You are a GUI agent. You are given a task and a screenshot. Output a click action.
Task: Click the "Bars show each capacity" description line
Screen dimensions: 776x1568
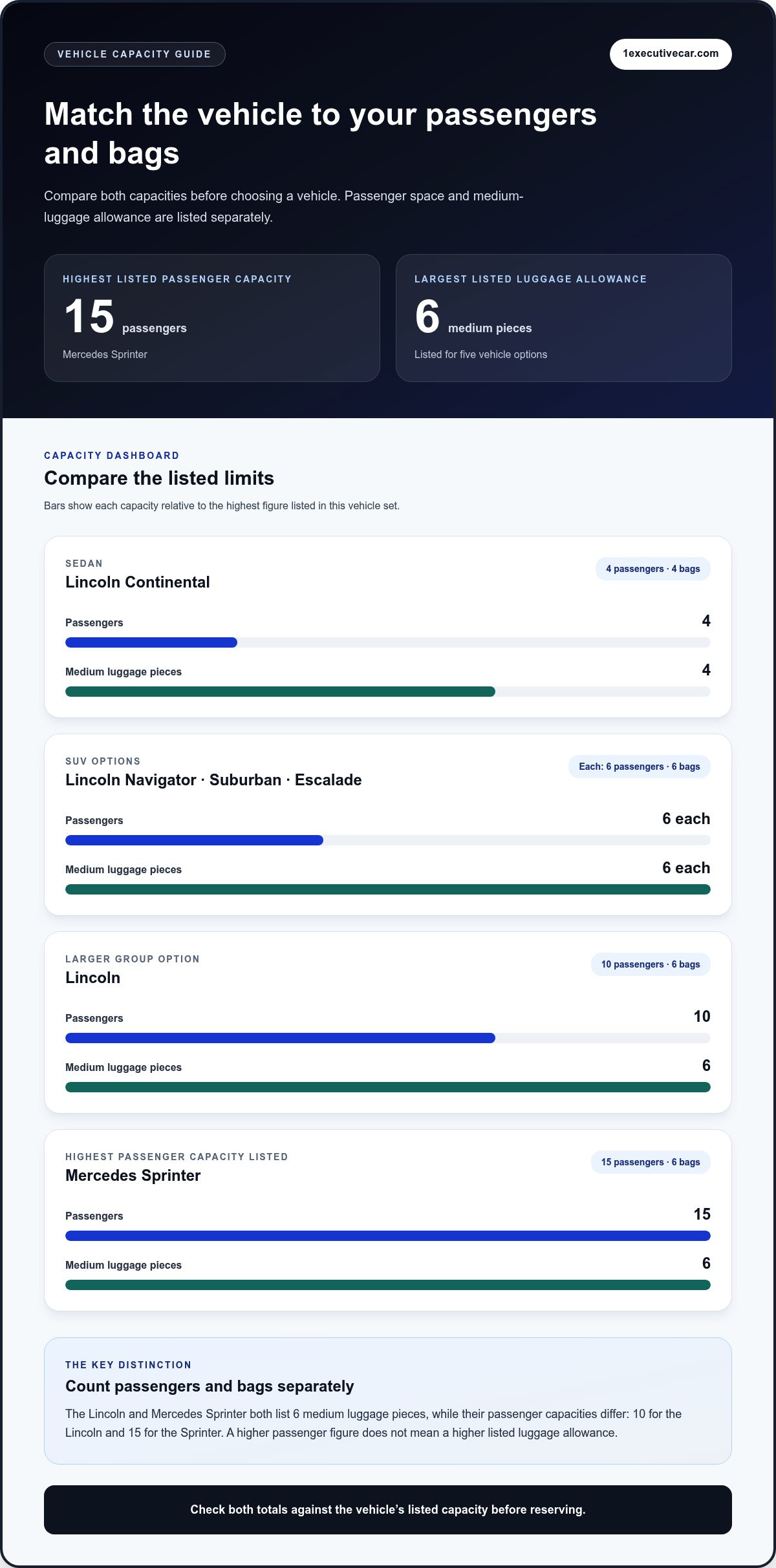coord(222,505)
